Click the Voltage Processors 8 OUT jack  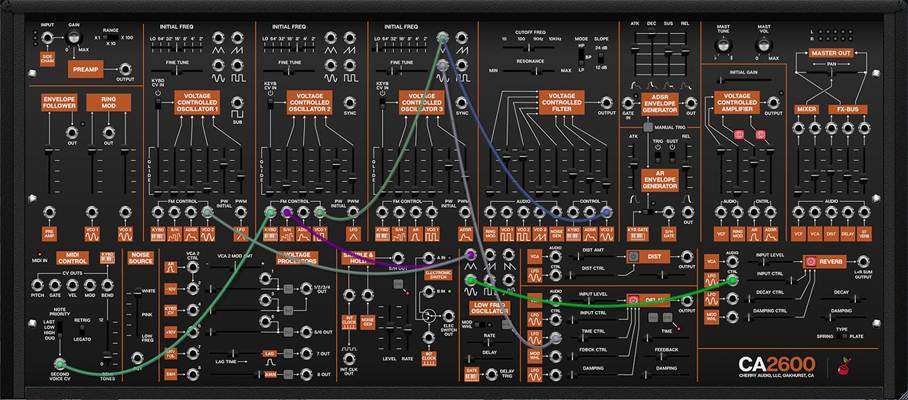[x=306, y=375]
